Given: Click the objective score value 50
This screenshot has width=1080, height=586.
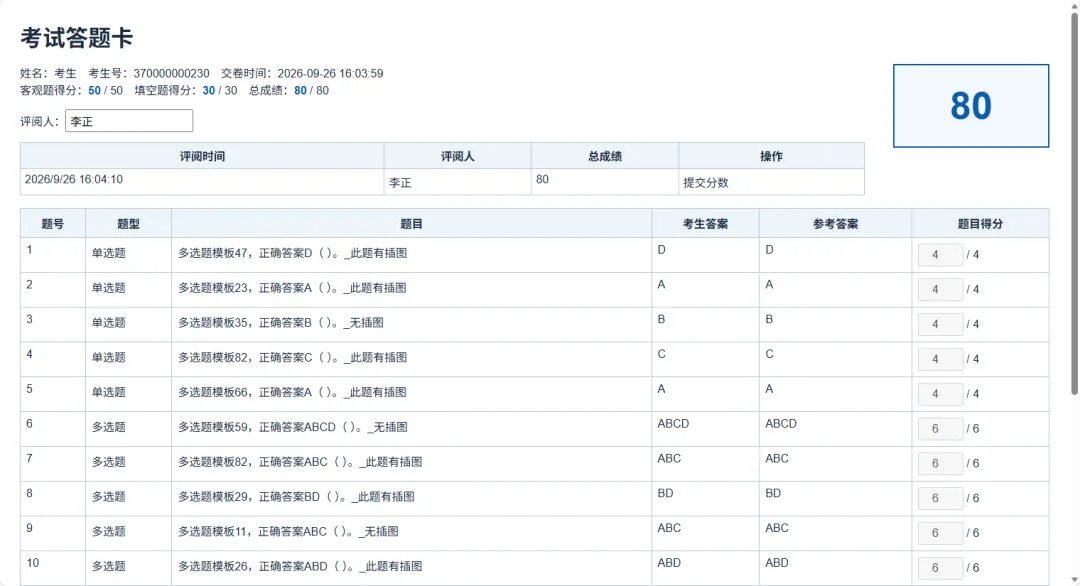Looking at the screenshot, I should (94, 91).
